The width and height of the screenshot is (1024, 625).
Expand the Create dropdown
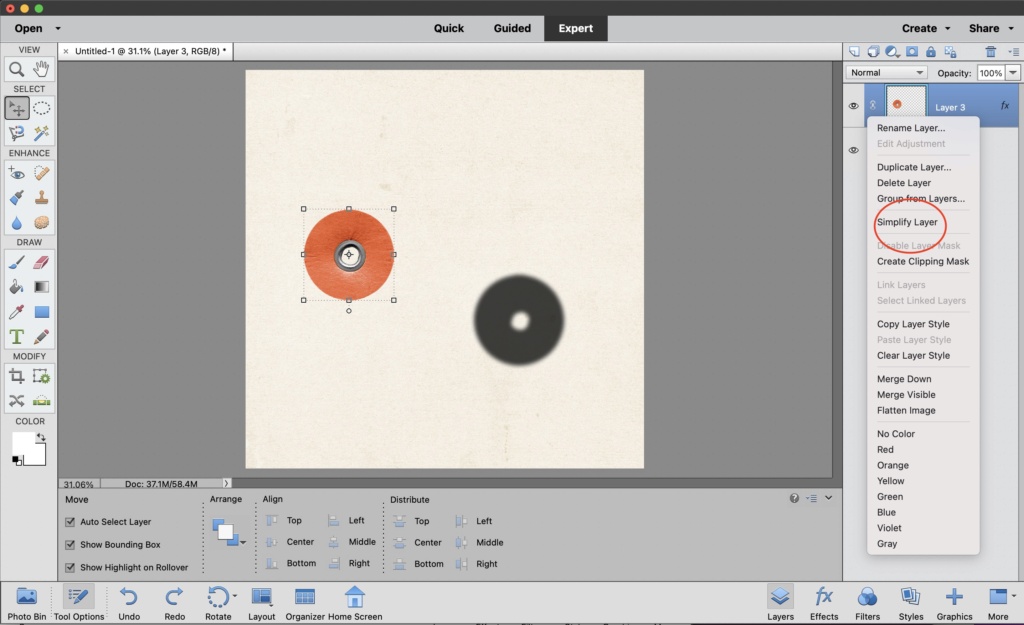[948, 29]
